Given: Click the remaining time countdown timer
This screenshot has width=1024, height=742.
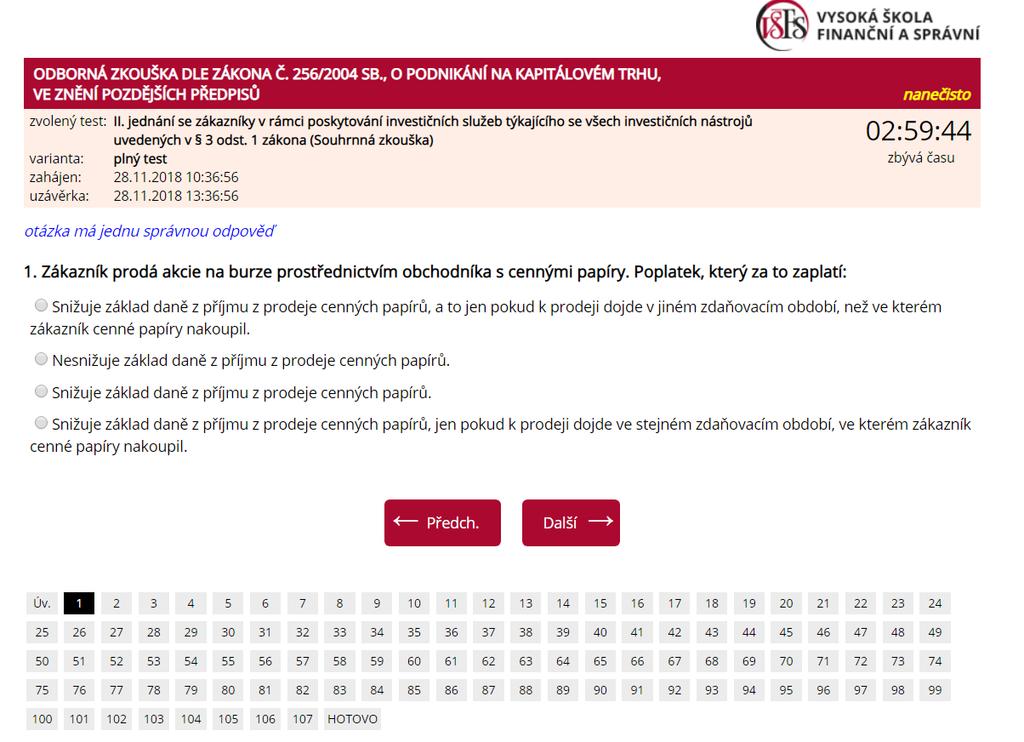Looking at the screenshot, I should pyautogui.click(x=918, y=131).
